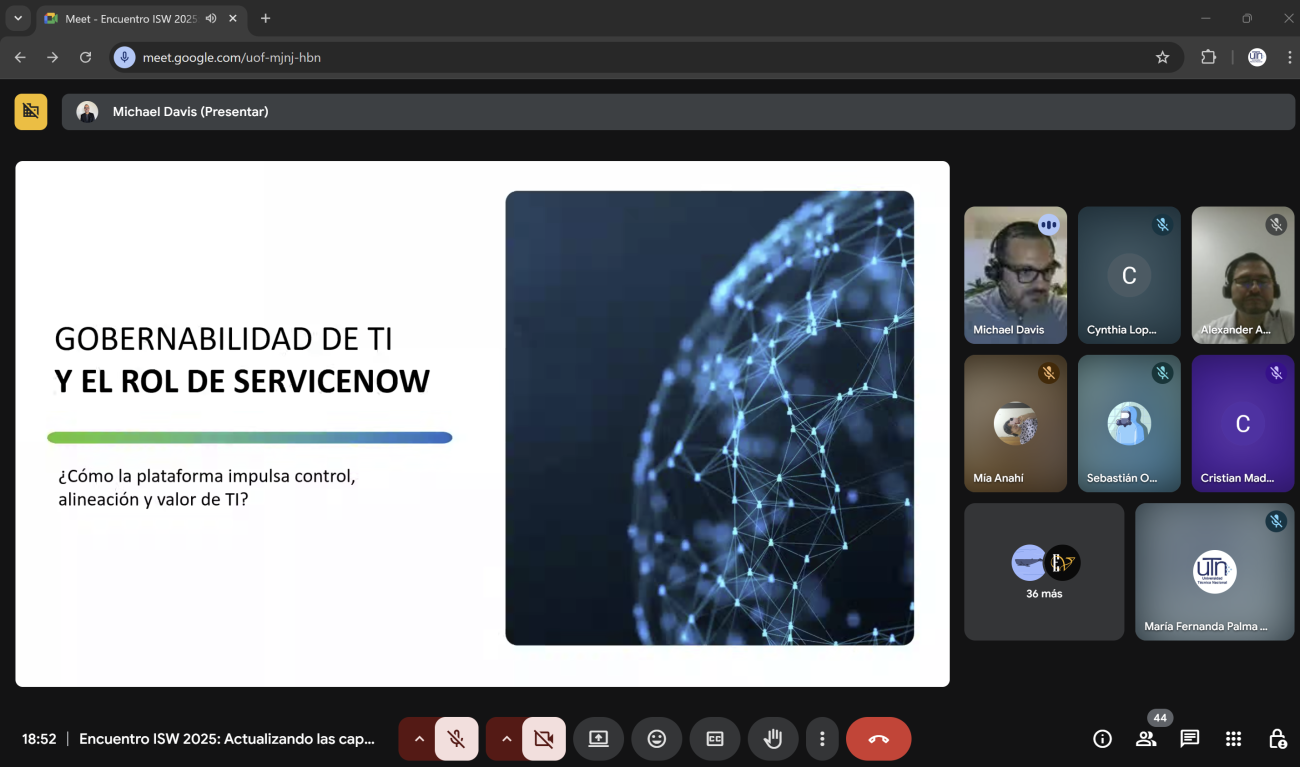Open the emoji reactions panel
This screenshot has width=1300, height=767.
tap(657, 739)
